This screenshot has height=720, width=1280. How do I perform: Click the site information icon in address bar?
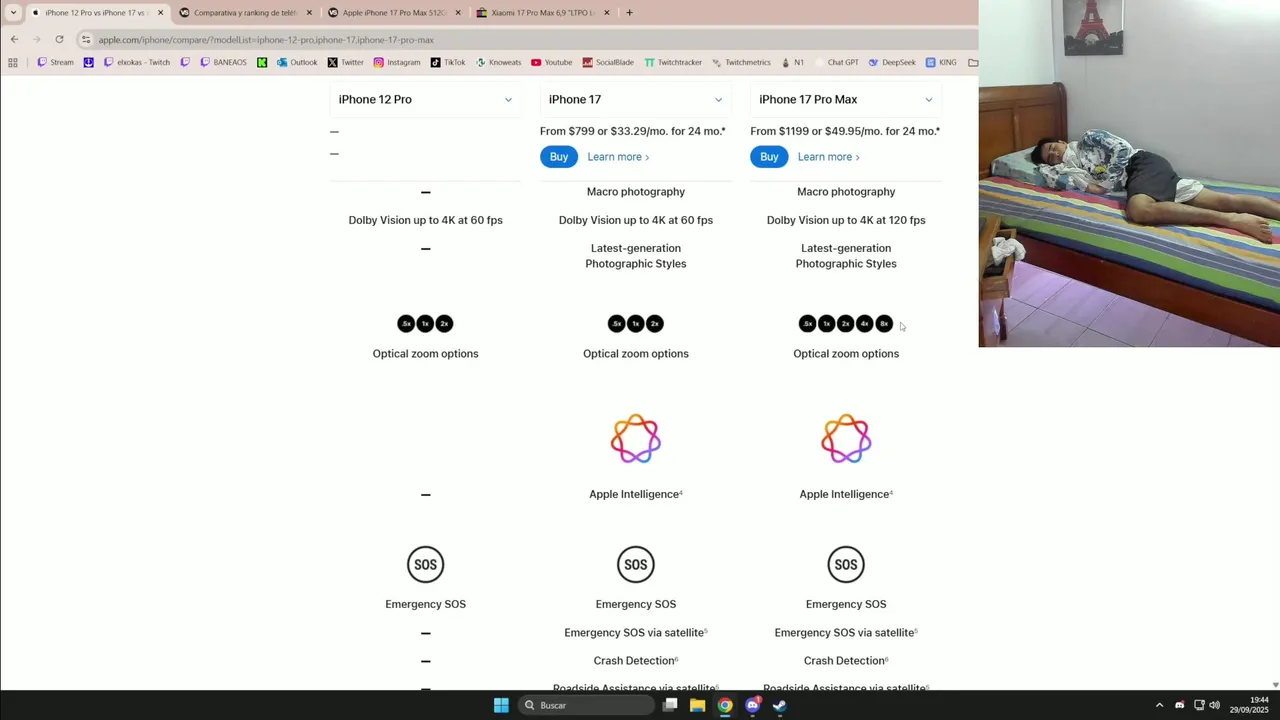pos(87,40)
